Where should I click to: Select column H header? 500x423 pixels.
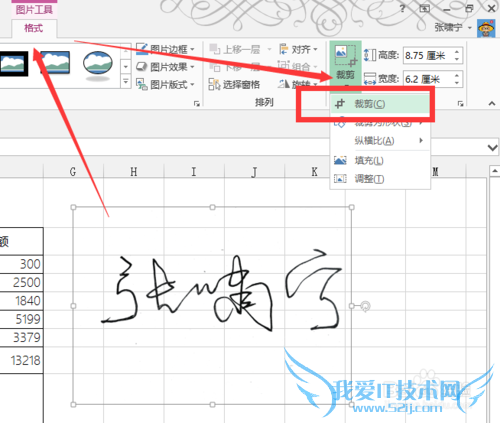134,172
